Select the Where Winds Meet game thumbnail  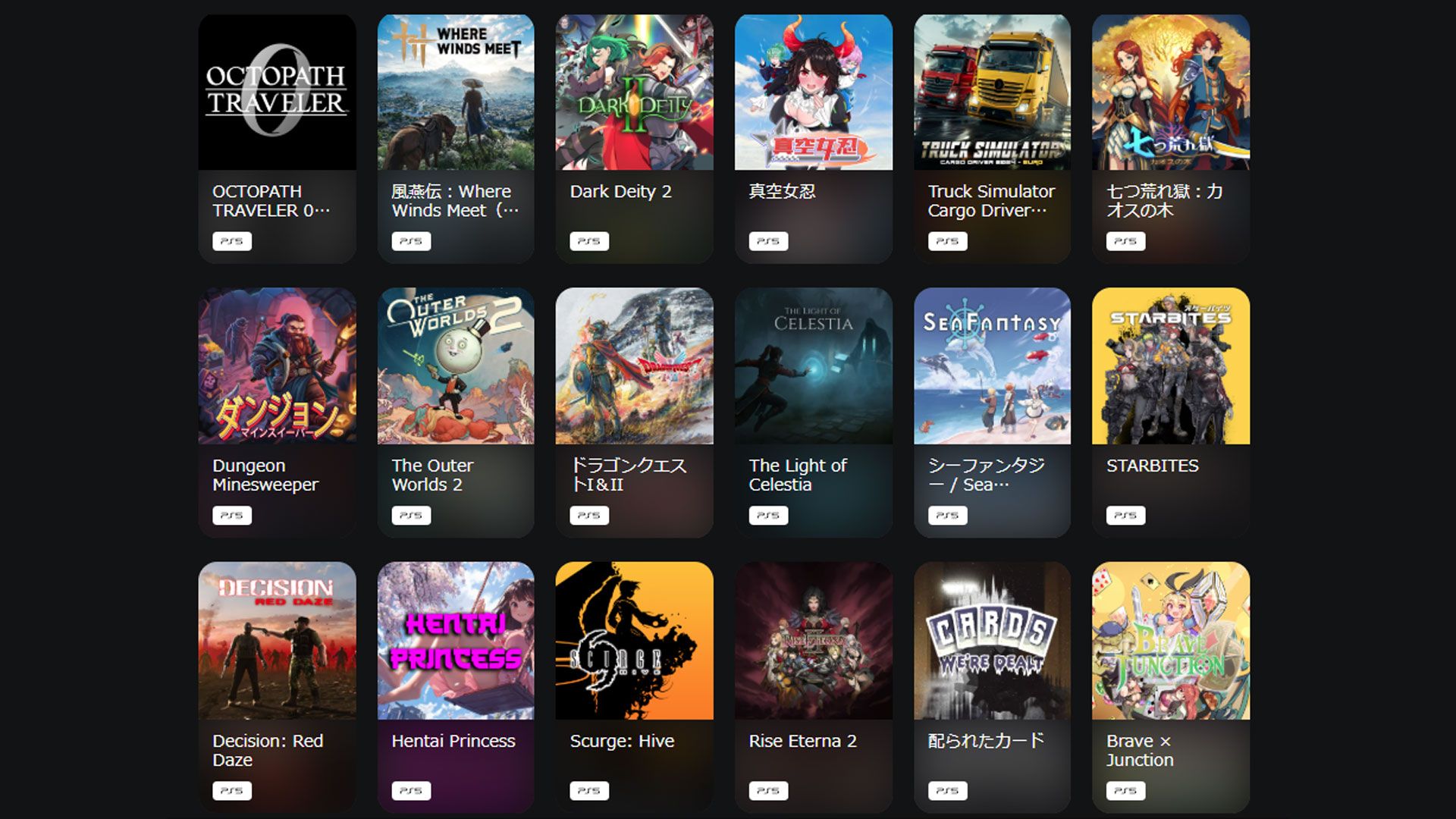(x=456, y=92)
